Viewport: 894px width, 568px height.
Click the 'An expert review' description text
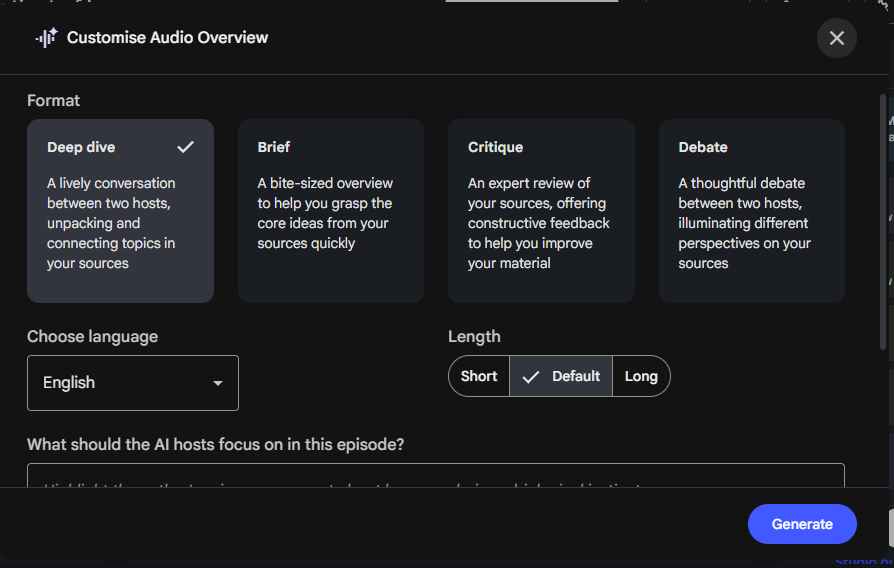click(539, 223)
